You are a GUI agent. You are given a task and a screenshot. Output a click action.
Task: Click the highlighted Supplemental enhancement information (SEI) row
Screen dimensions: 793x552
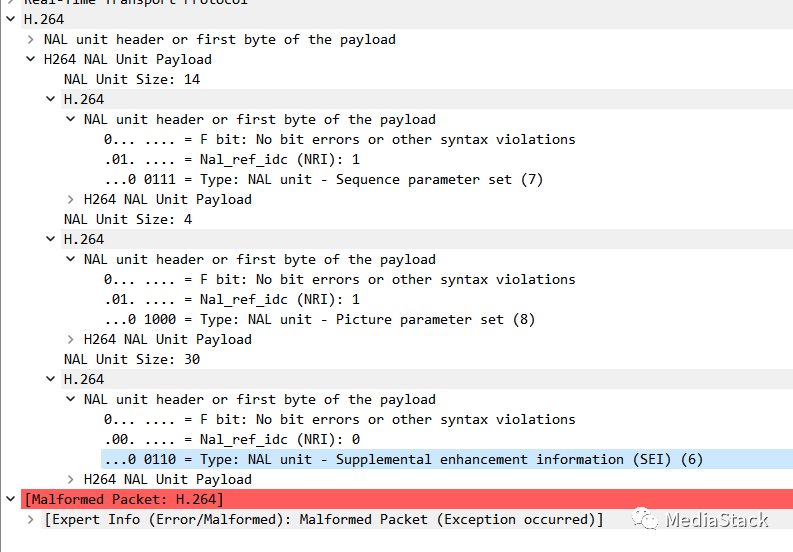400,459
